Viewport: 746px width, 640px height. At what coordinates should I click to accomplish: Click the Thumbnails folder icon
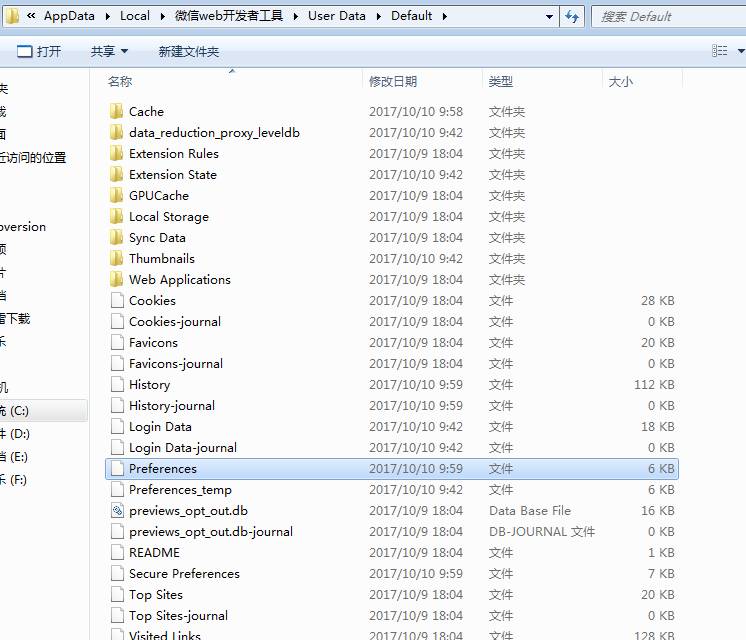click(116, 258)
